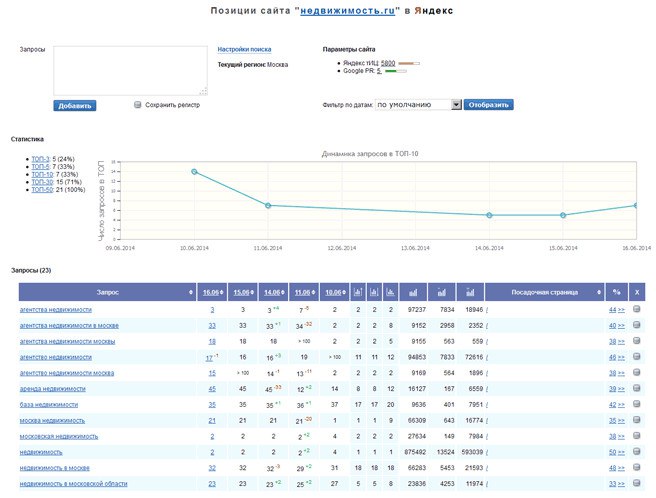Click the Яндекс тИЦ progress bar
This screenshot has height=498, width=656.
[x=409, y=64]
